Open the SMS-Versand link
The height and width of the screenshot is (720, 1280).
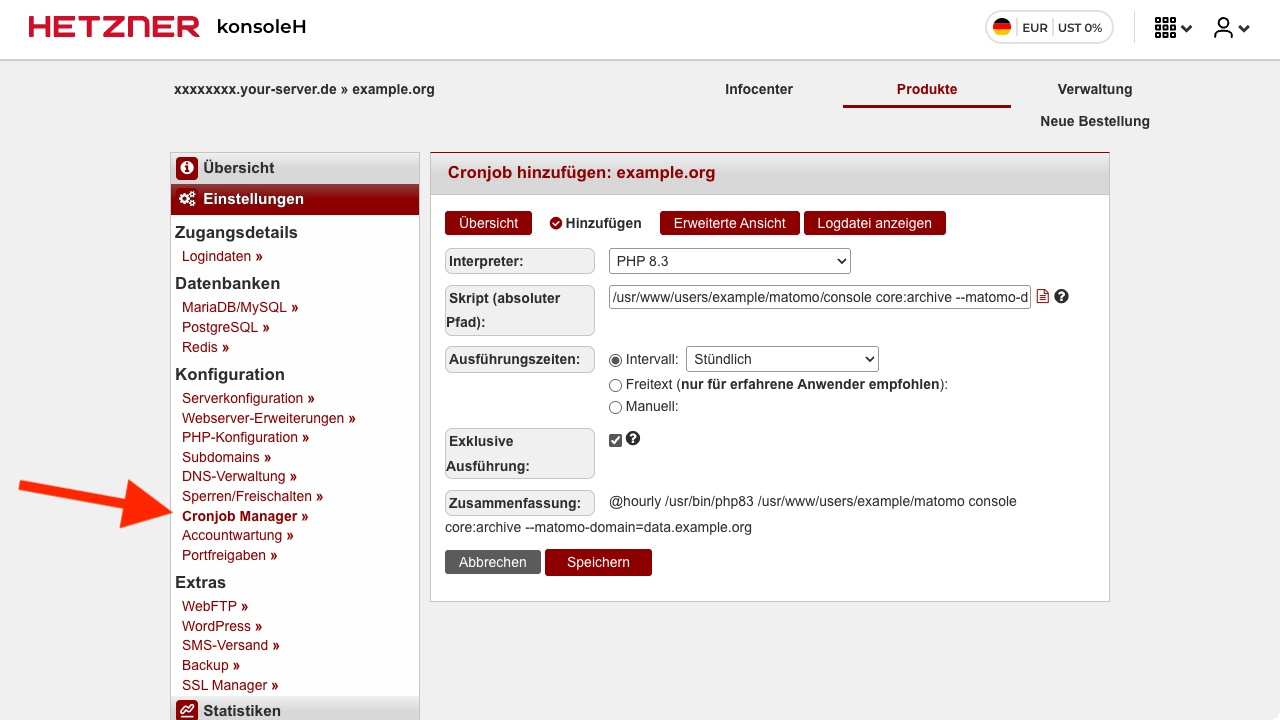(231, 645)
